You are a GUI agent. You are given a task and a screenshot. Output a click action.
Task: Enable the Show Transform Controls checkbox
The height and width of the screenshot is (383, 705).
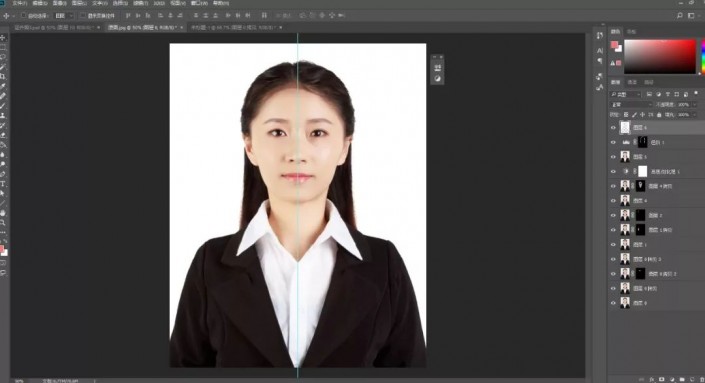83,15
